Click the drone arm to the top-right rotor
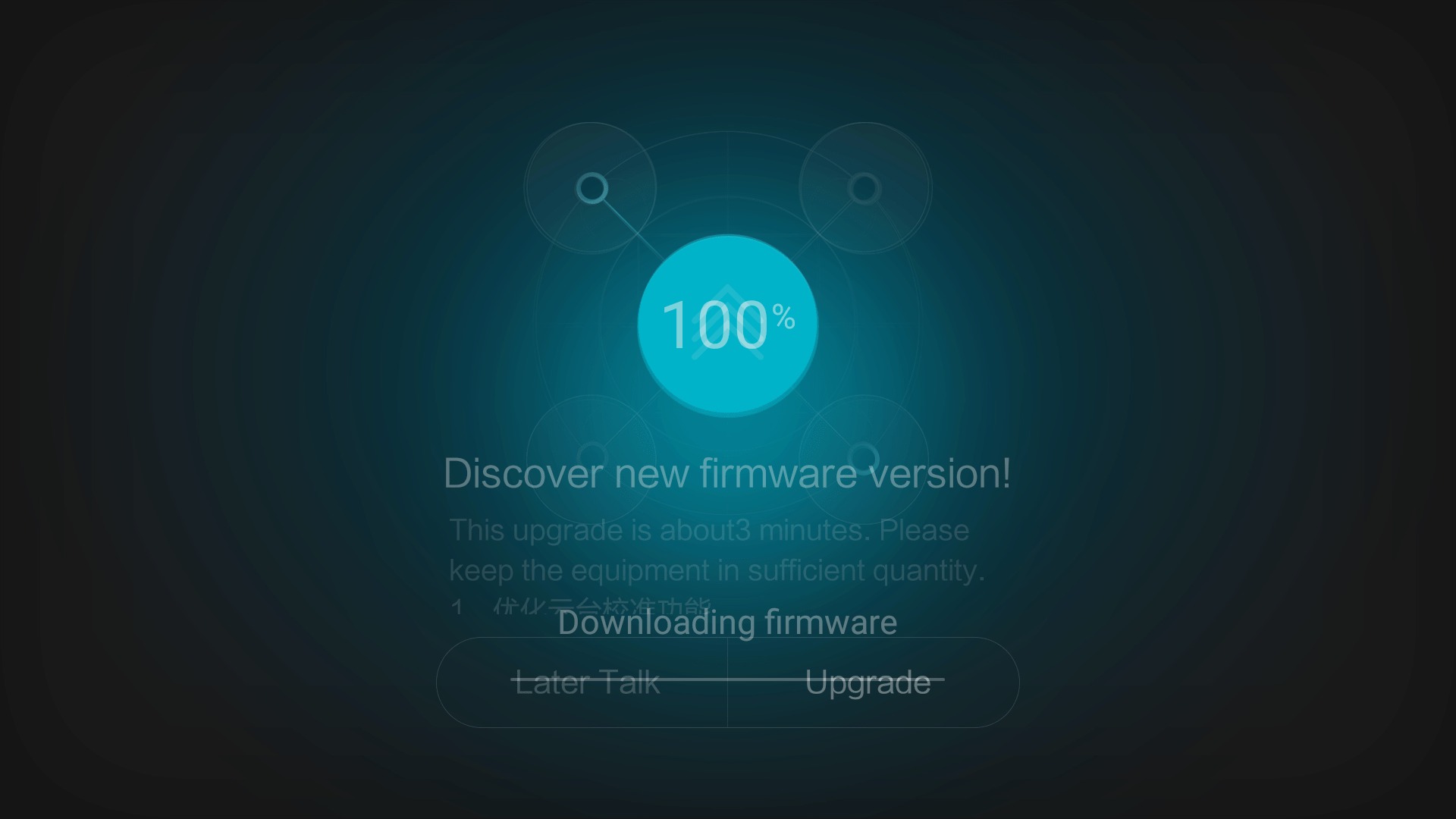 (x=824, y=229)
